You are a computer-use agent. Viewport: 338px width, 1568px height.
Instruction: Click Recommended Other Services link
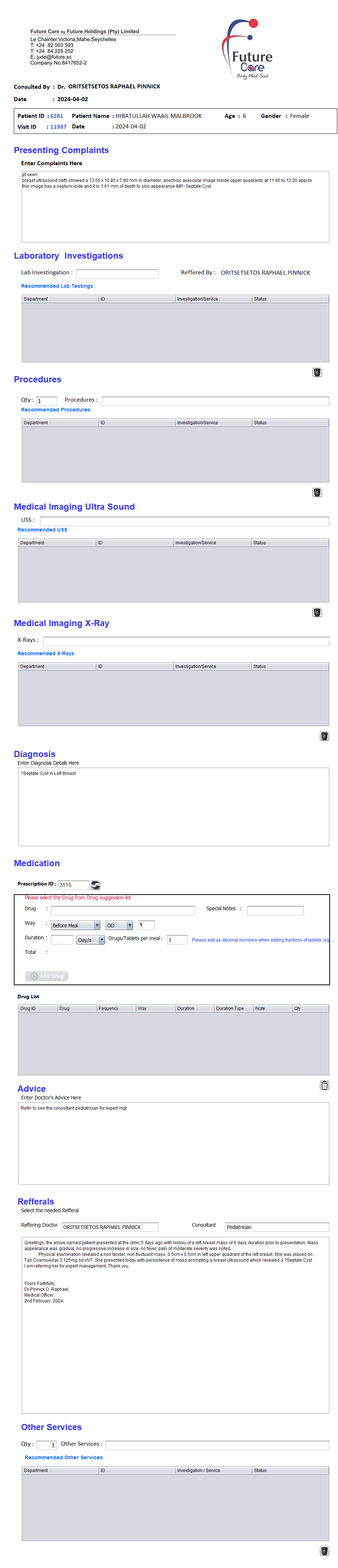64,1457
